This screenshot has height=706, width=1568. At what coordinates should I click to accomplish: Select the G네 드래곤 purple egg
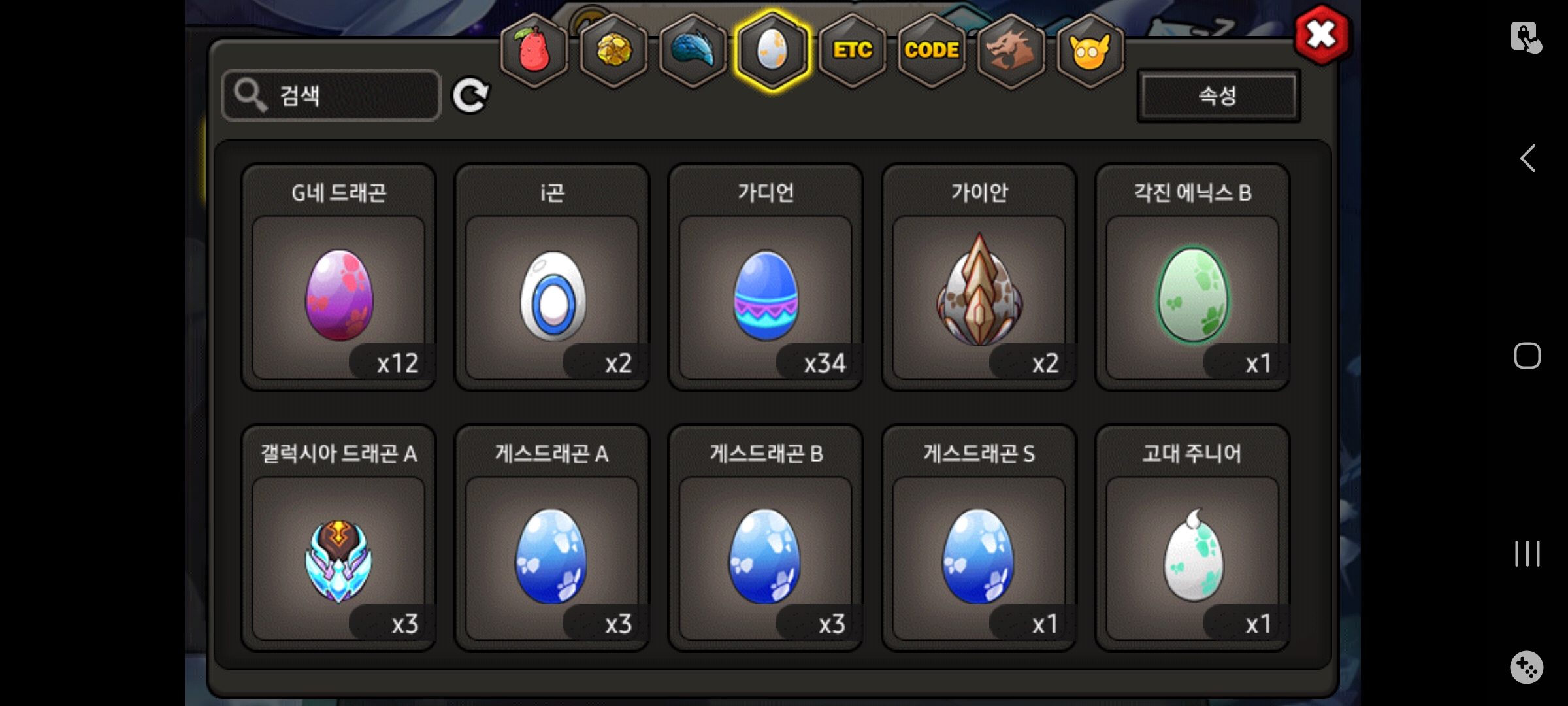pos(338,277)
